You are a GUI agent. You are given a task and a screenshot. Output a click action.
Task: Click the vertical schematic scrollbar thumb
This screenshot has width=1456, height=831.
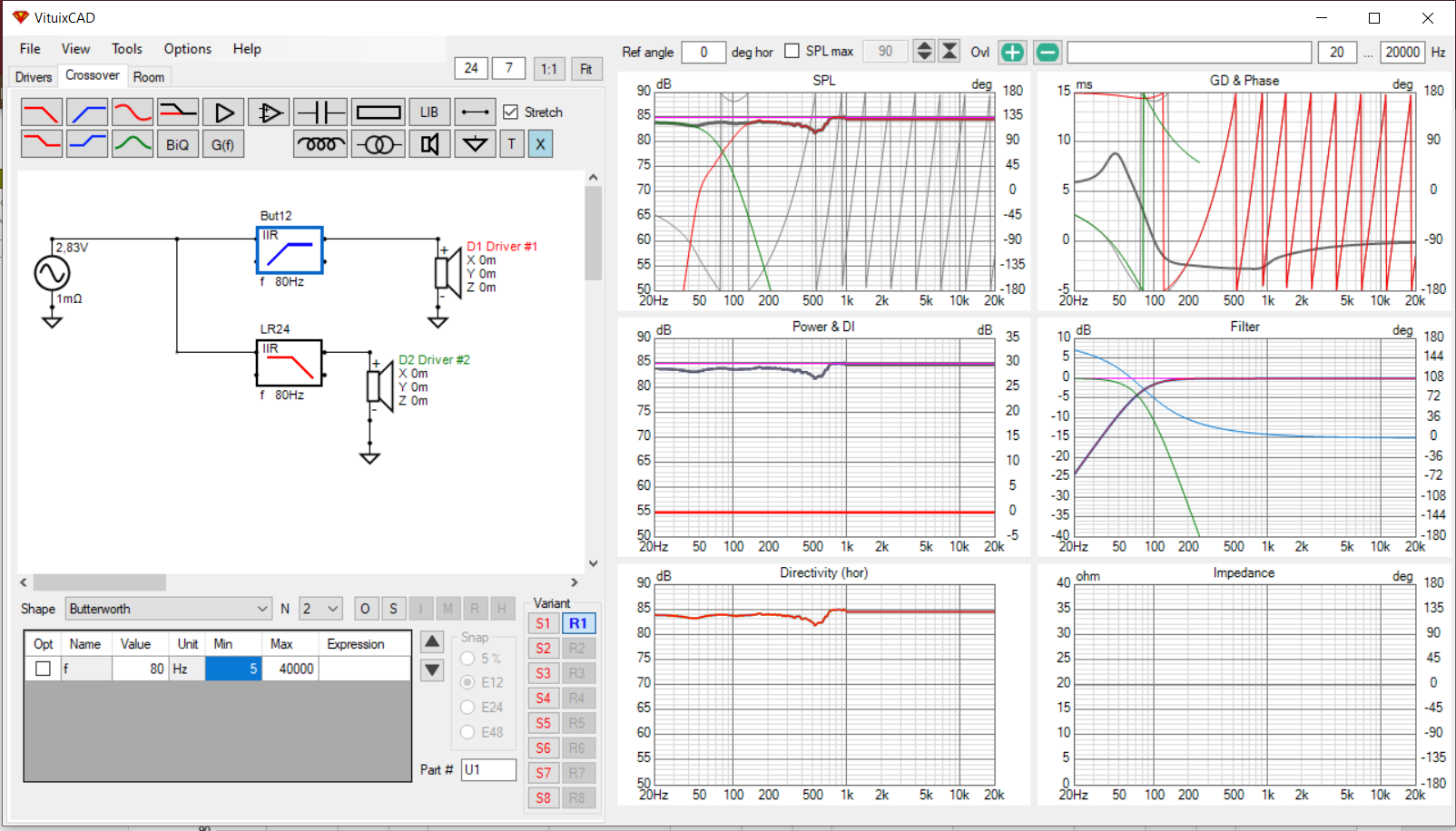coord(594,233)
